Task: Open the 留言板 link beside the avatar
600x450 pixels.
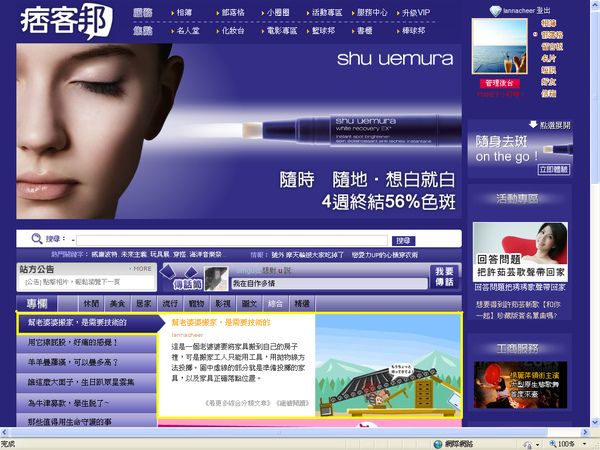Action: coord(552,47)
